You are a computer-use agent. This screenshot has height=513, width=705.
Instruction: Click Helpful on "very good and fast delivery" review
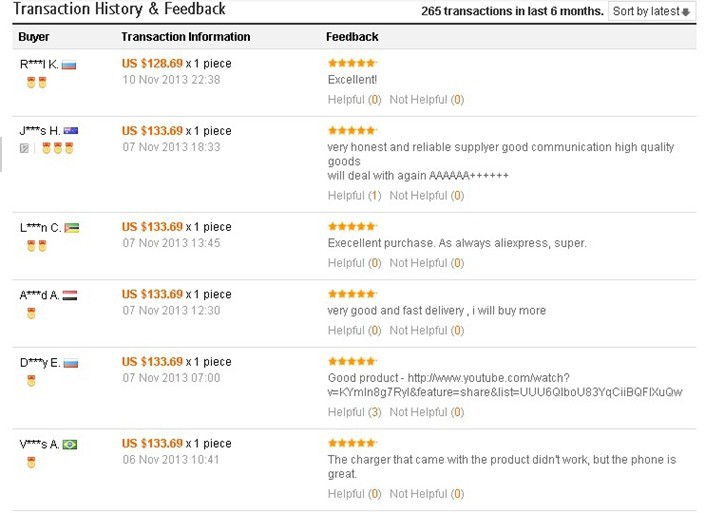(x=354, y=330)
